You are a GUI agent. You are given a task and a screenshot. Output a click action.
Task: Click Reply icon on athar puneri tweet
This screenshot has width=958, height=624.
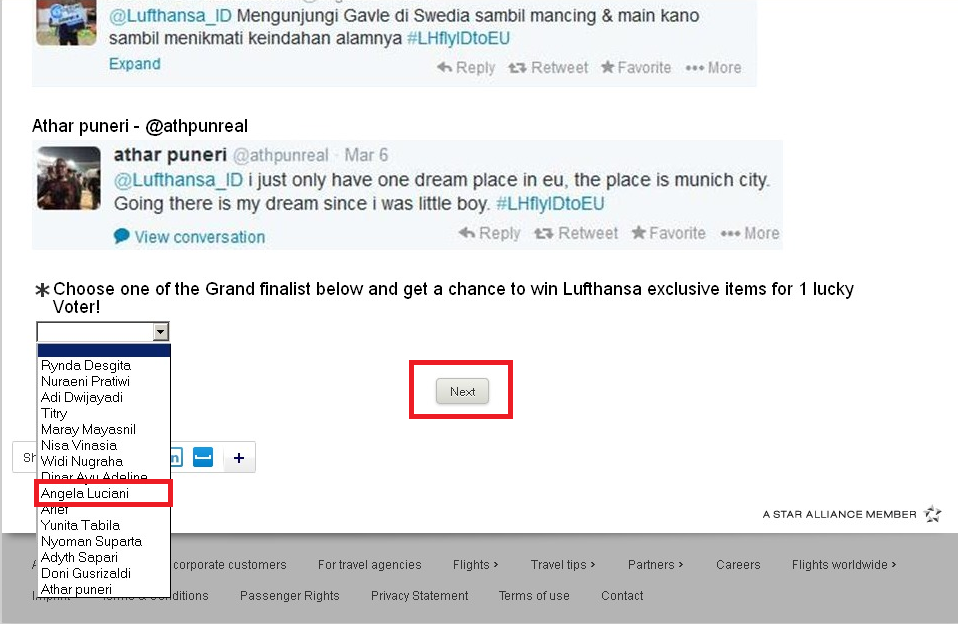pyautogui.click(x=467, y=233)
